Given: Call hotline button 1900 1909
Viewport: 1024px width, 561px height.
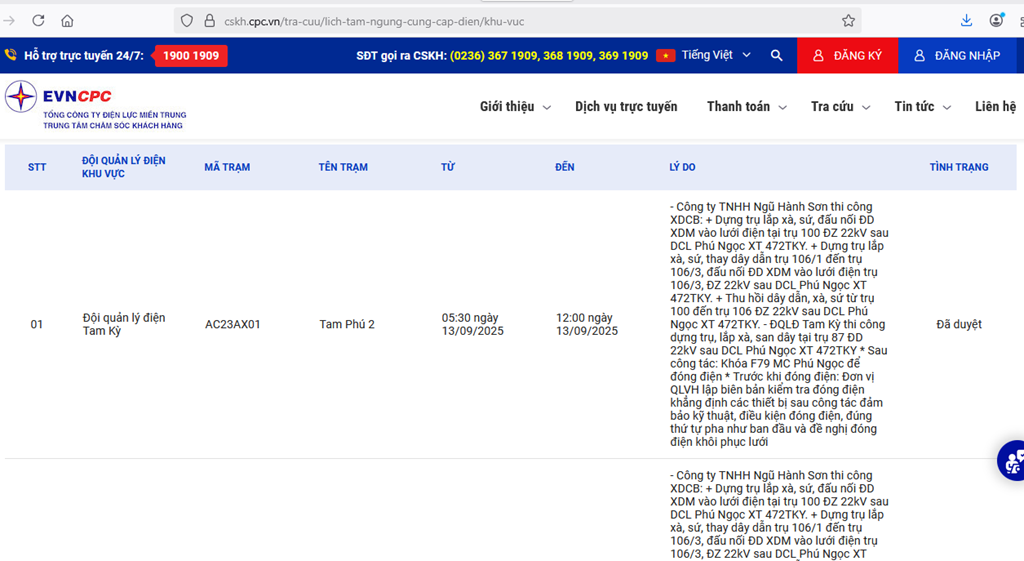Looking at the screenshot, I should click(190, 56).
